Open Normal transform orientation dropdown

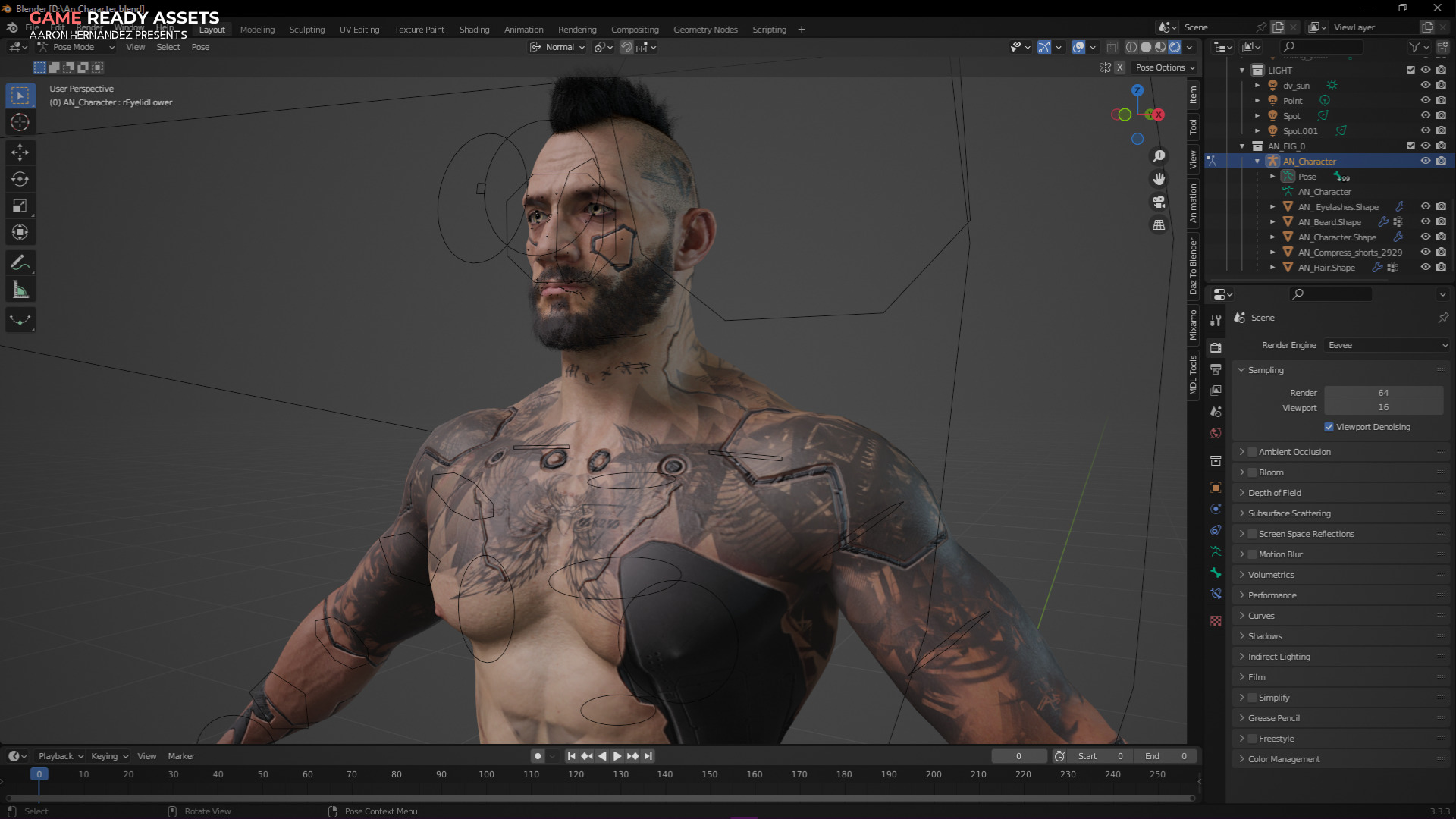click(x=558, y=47)
